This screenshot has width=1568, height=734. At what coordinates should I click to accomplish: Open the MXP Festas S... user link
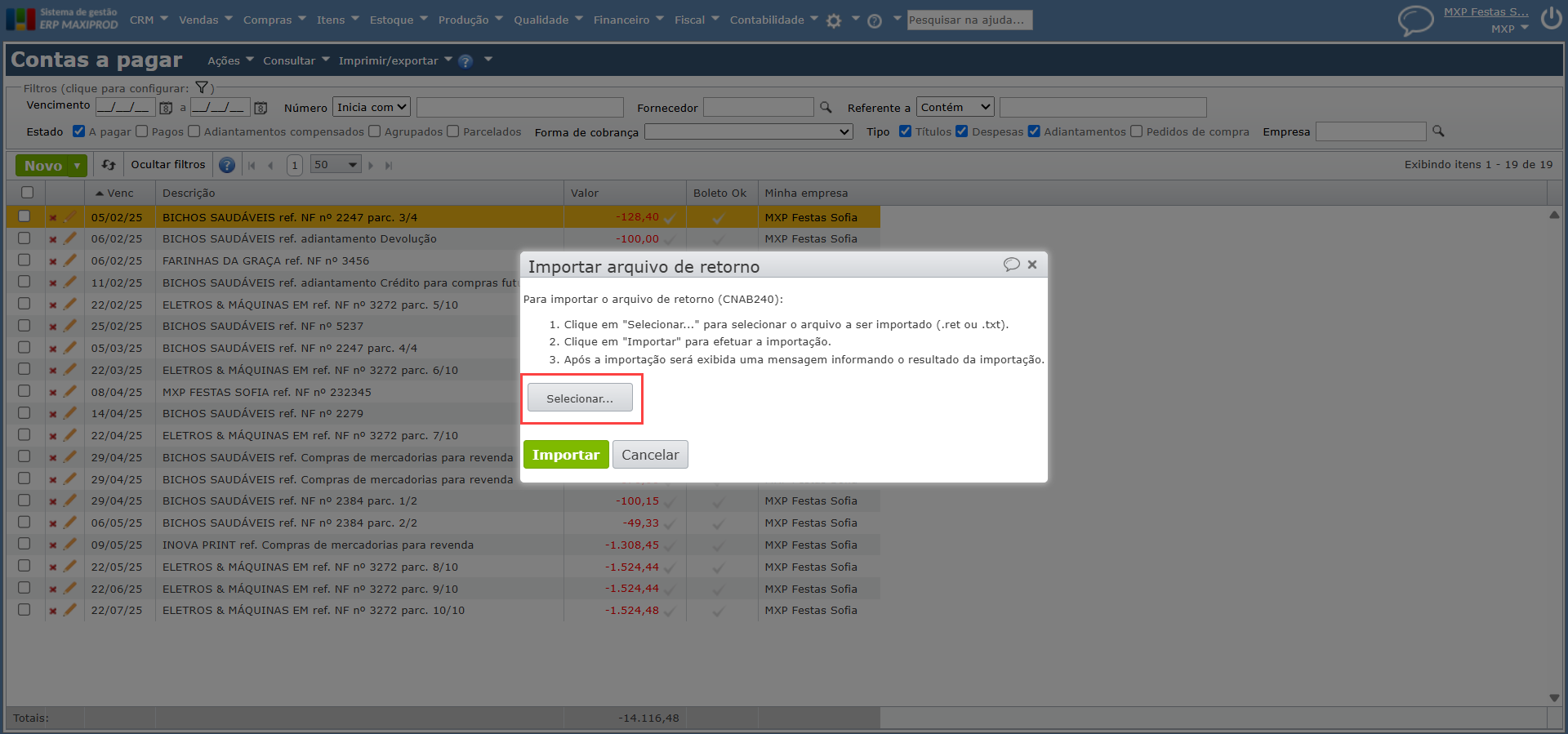tap(1486, 12)
